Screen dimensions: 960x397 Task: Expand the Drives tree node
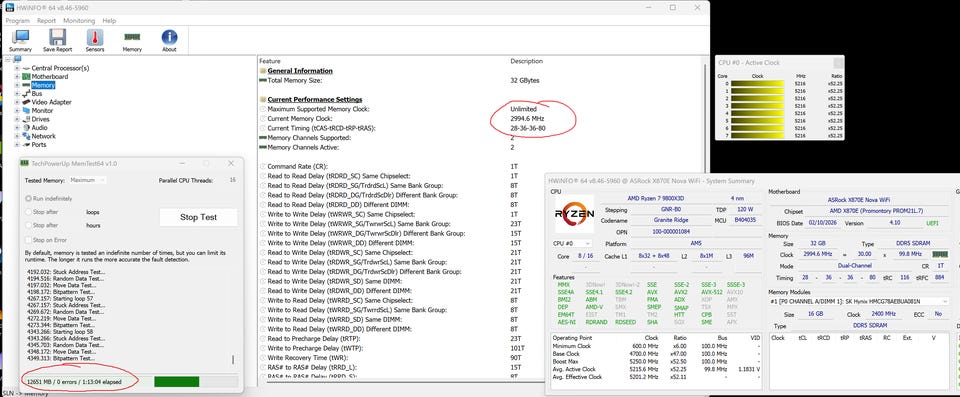pos(17,119)
